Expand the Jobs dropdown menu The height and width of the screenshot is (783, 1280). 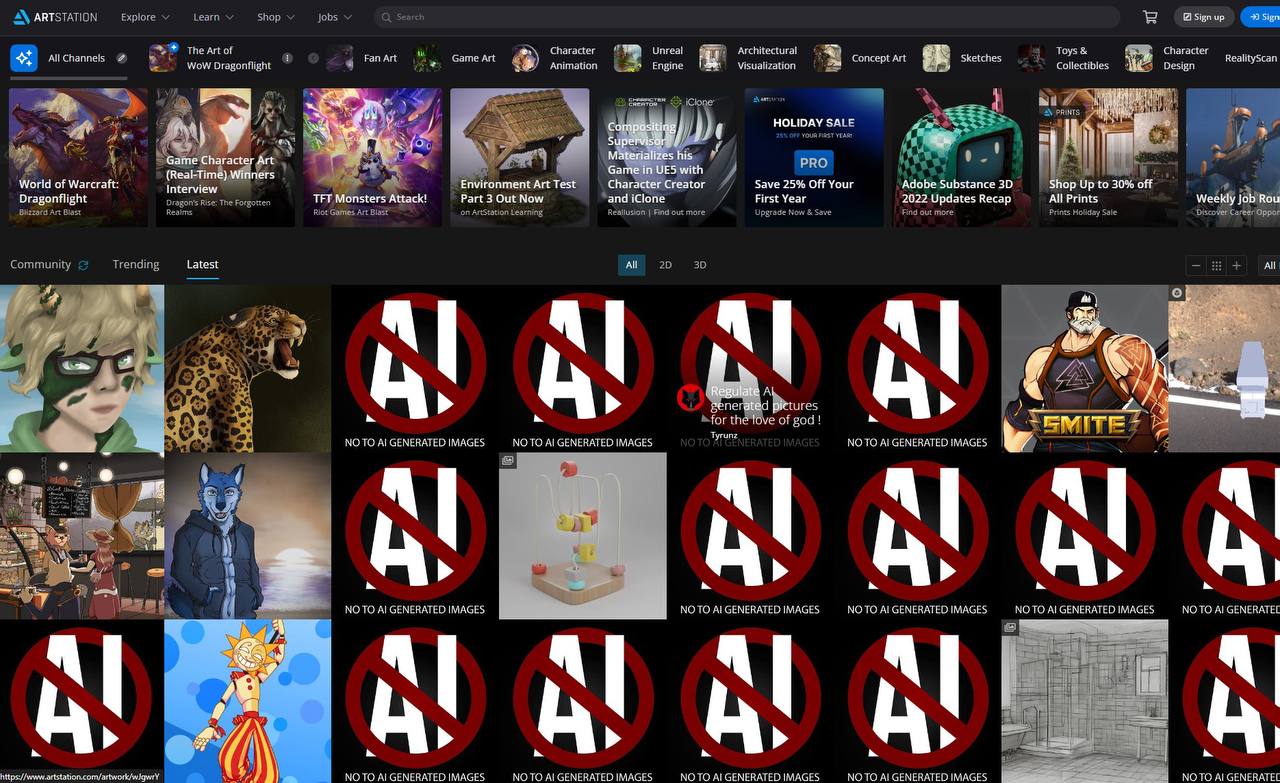tap(335, 17)
